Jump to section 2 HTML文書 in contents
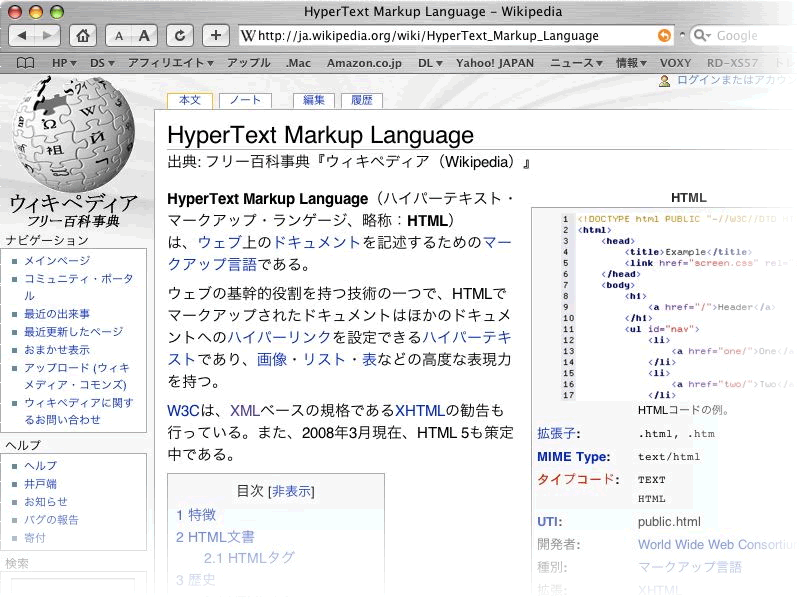 pos(215,537)
